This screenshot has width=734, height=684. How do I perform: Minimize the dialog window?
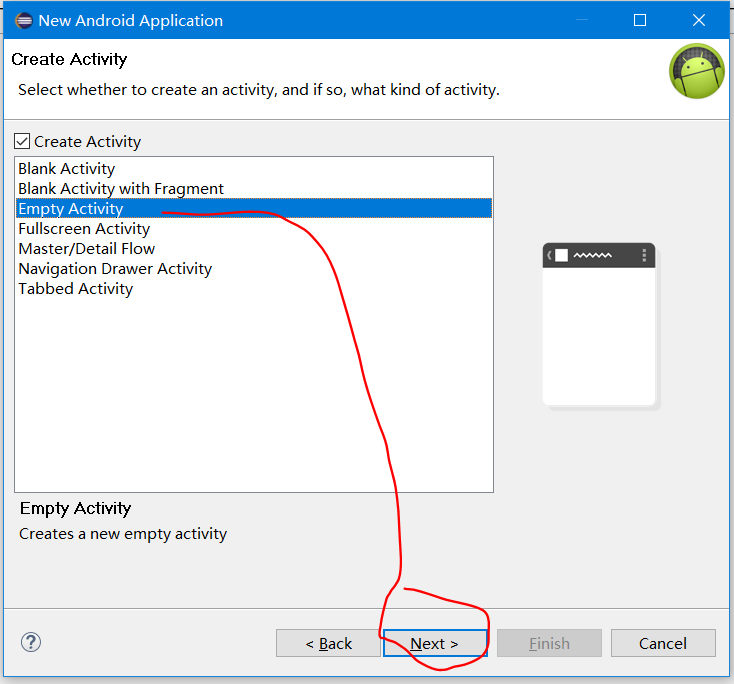pyautogui.click(x=581, y=20)
